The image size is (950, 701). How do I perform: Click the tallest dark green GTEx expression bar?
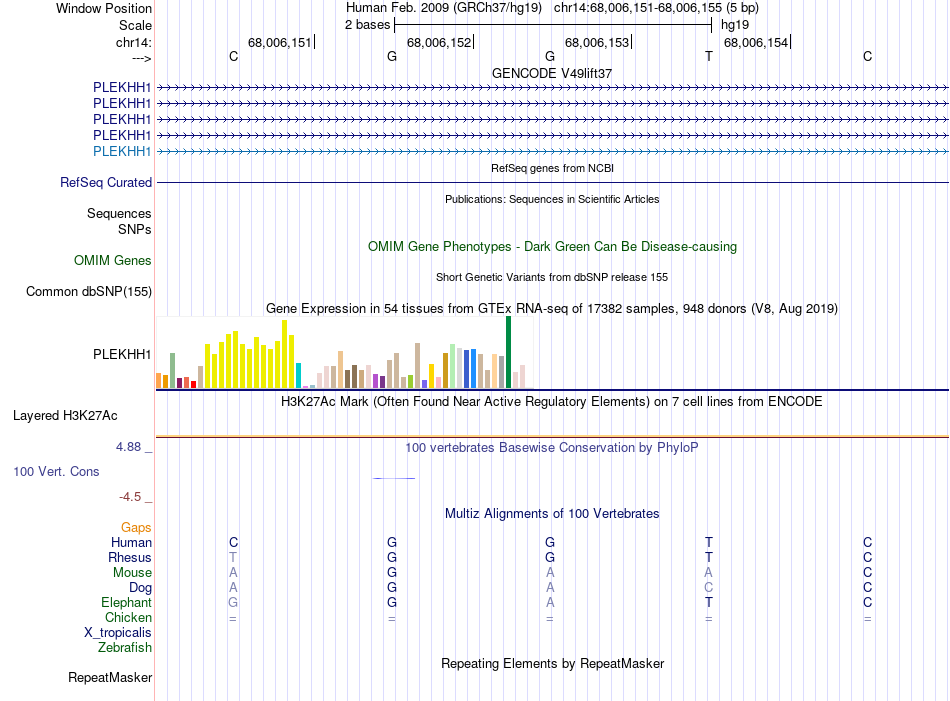point(508,352)
